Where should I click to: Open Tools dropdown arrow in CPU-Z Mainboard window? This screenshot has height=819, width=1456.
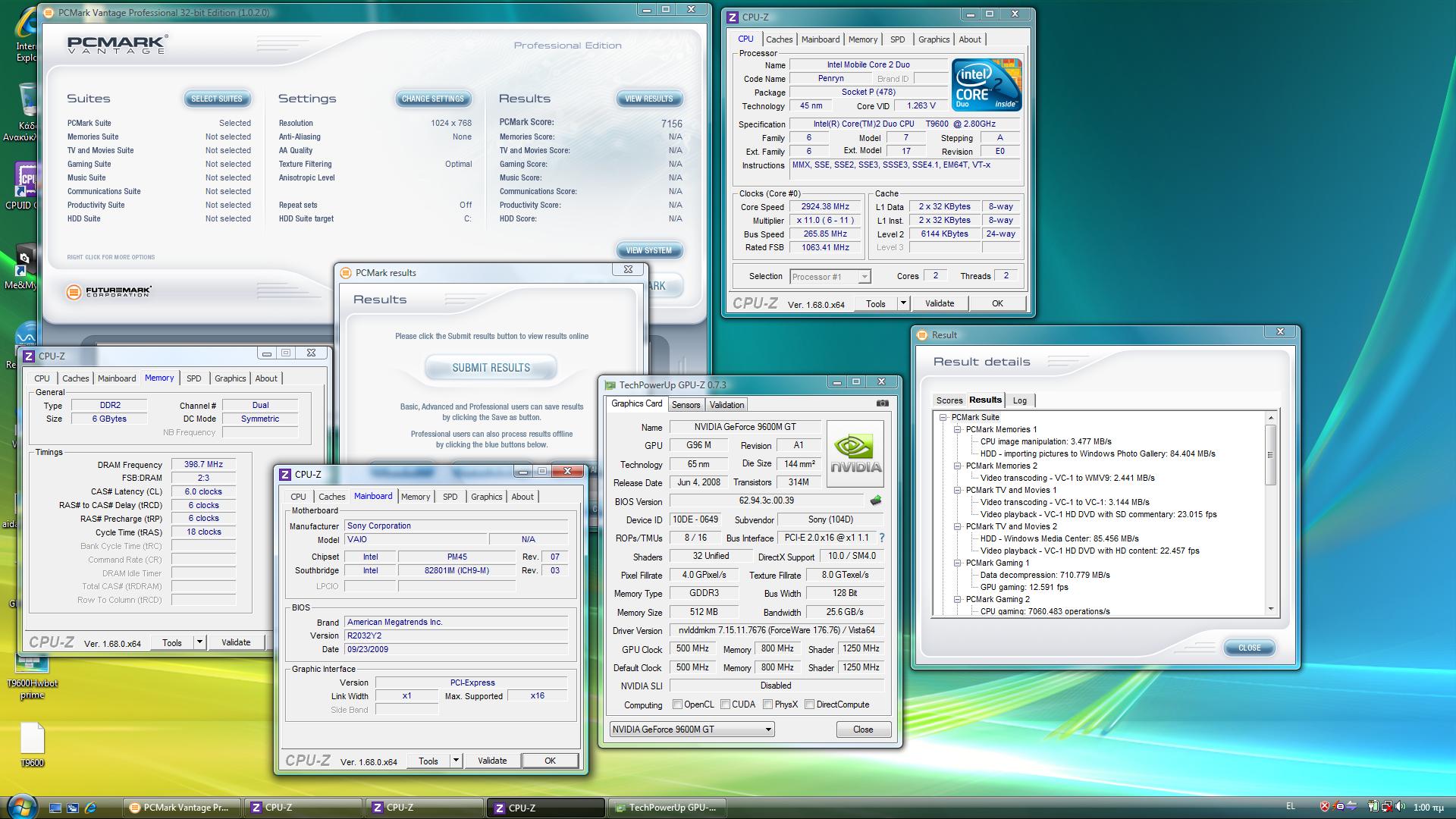456,761
